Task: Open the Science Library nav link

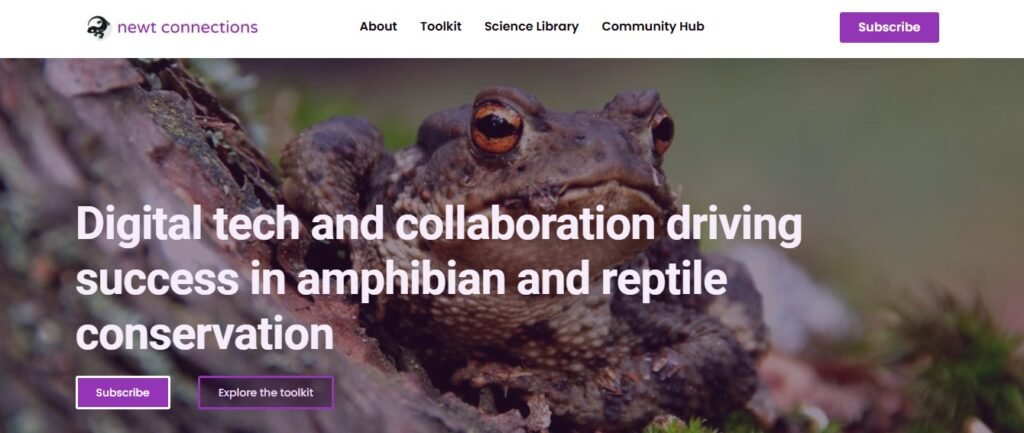Action: click(532, 27)
